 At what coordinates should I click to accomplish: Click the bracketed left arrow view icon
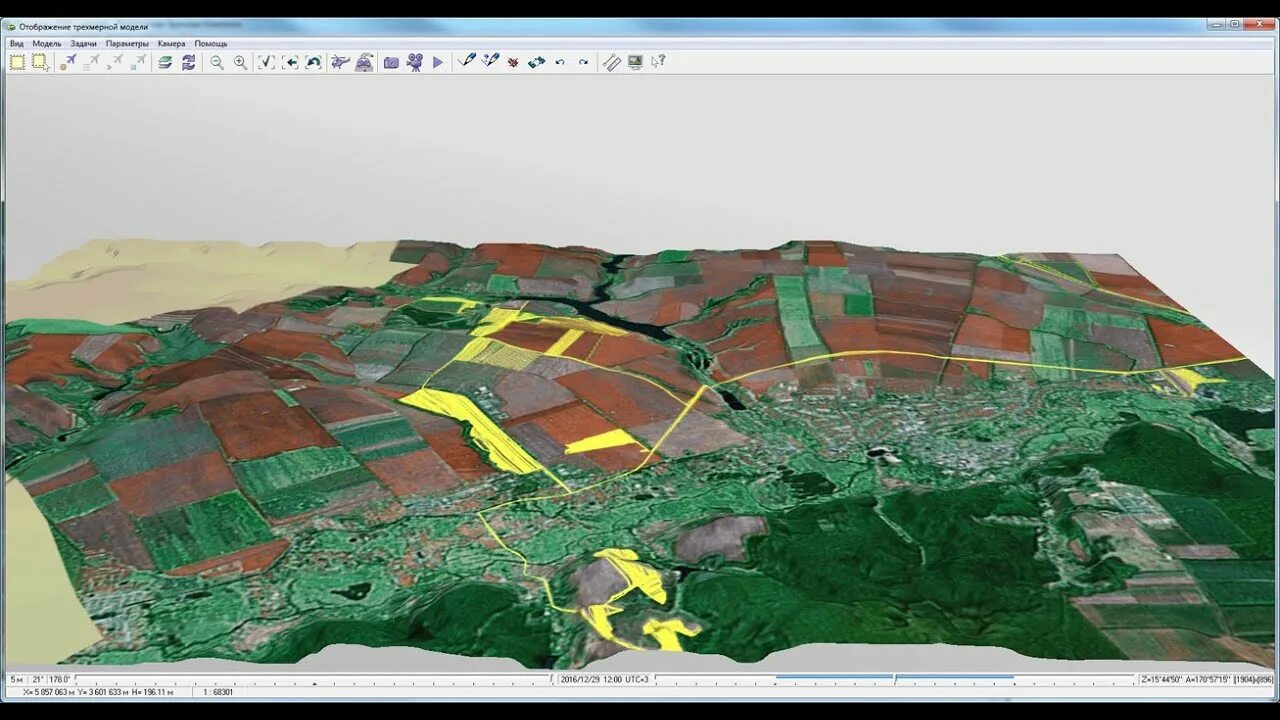(x=290, y=62)
